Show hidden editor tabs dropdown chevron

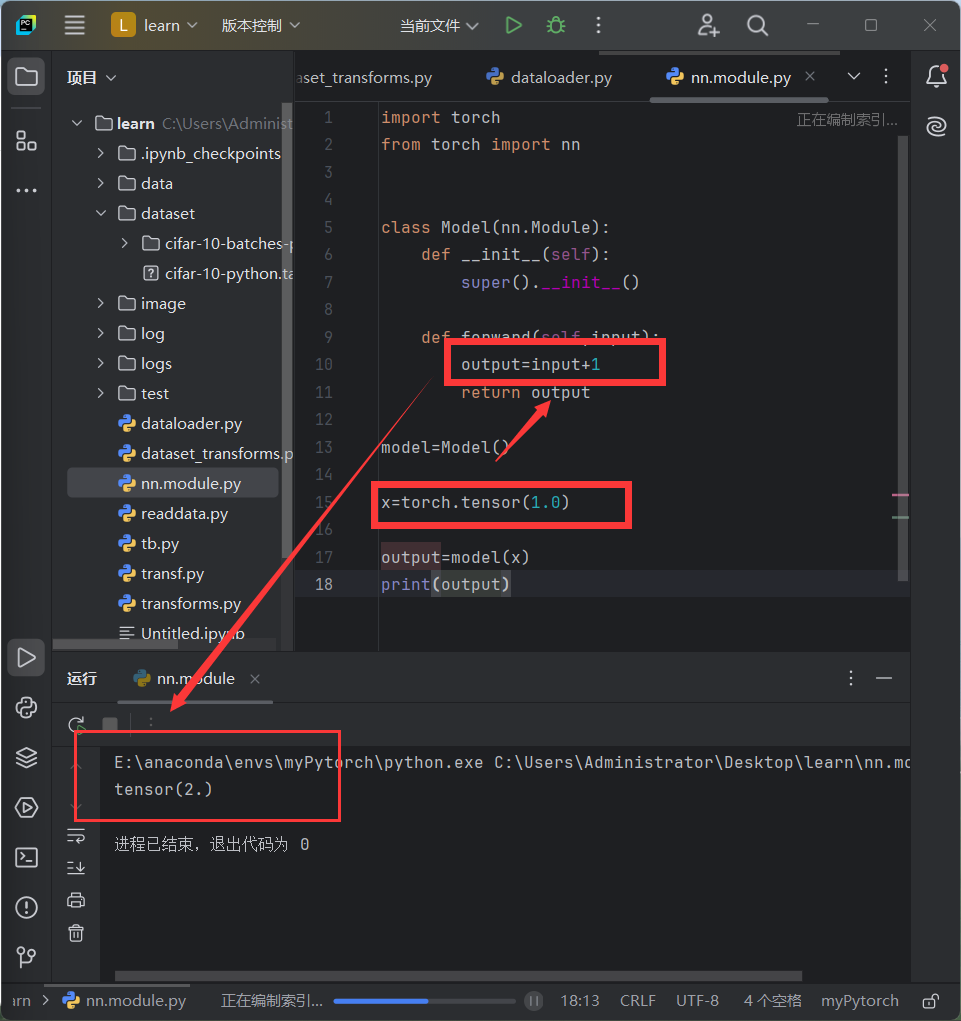(854, 76)
